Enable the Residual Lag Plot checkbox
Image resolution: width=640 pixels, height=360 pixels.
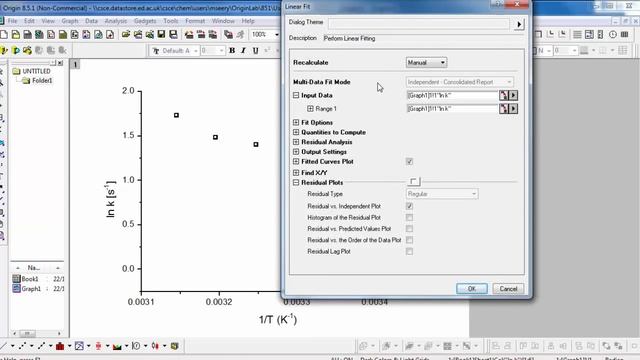pos(409,251)
